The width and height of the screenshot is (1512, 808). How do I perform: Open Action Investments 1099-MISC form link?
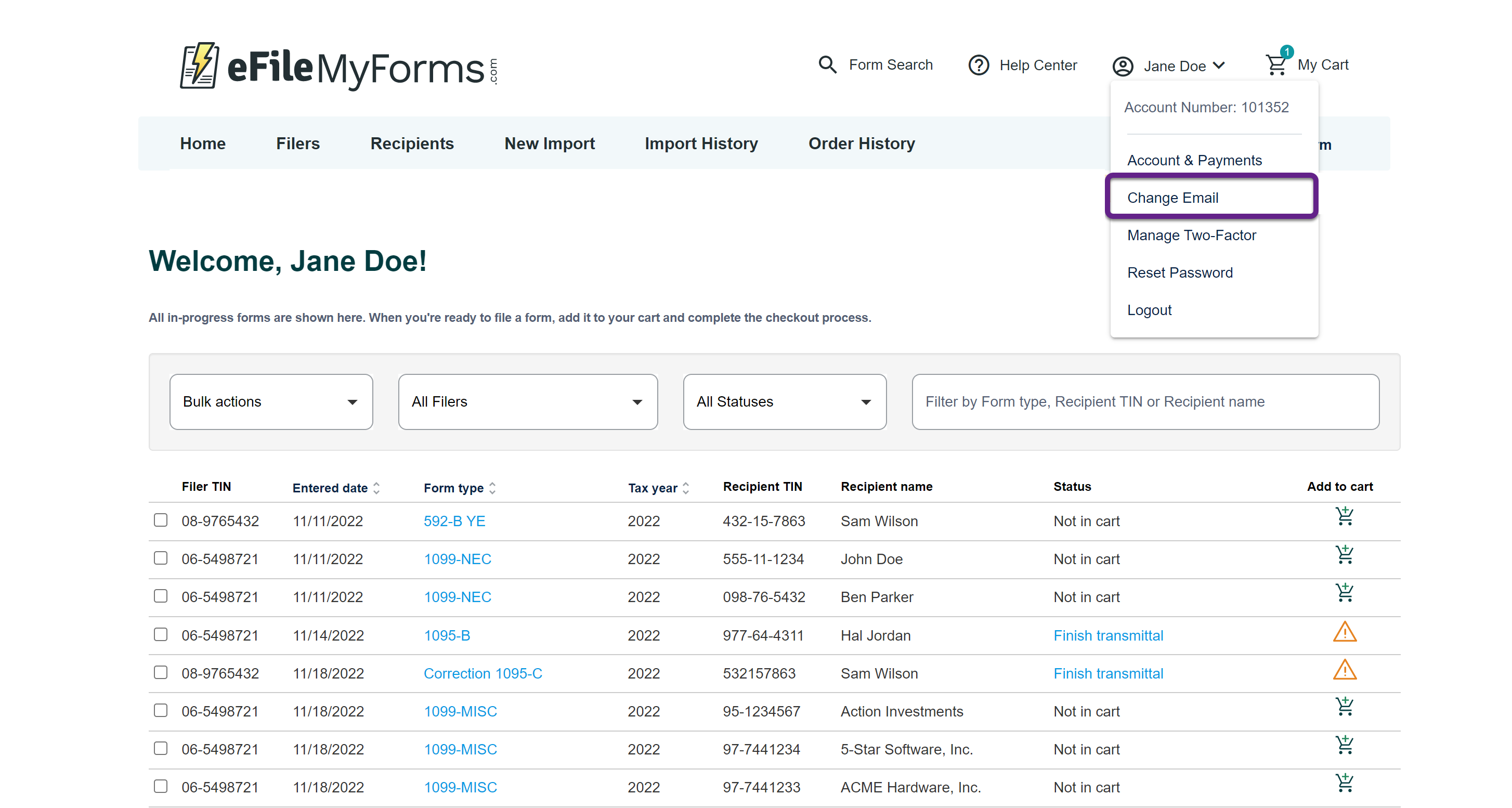pyautogui.click(x=460, y=711)
